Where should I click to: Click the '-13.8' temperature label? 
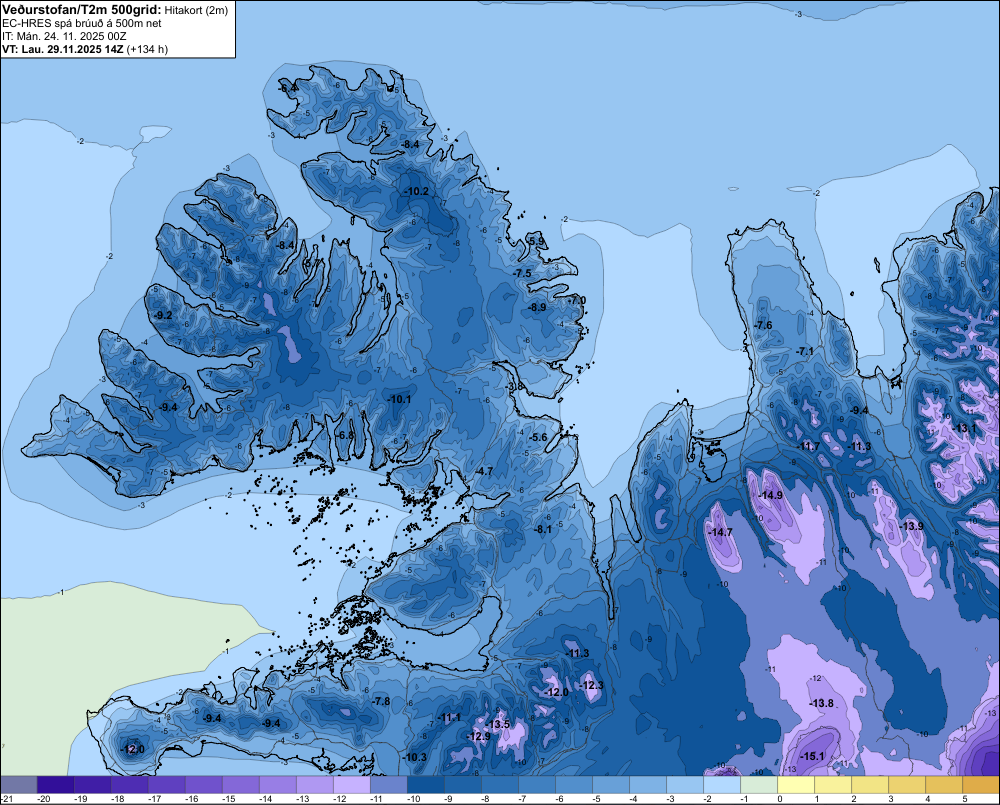point(821,703)
